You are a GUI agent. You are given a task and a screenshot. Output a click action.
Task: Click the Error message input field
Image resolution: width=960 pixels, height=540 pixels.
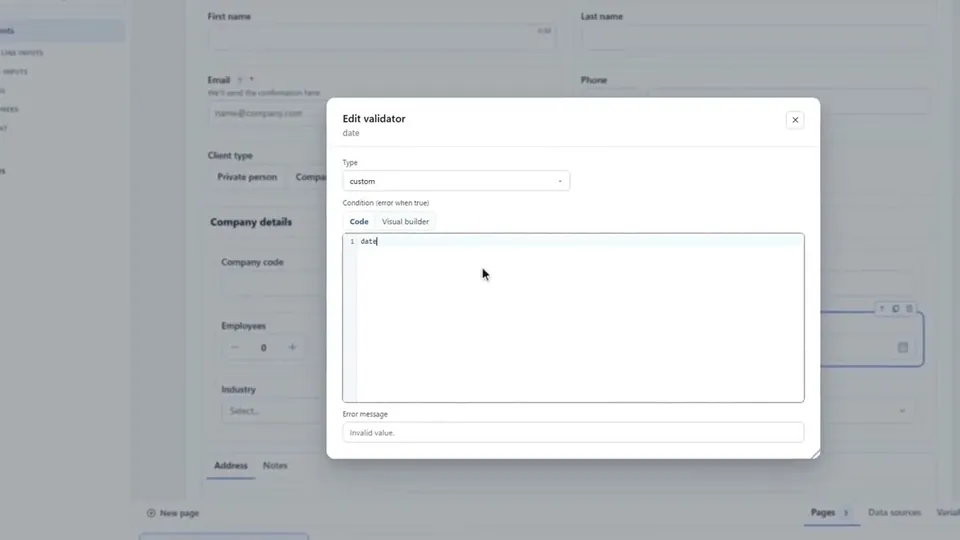tap(573, 432)
